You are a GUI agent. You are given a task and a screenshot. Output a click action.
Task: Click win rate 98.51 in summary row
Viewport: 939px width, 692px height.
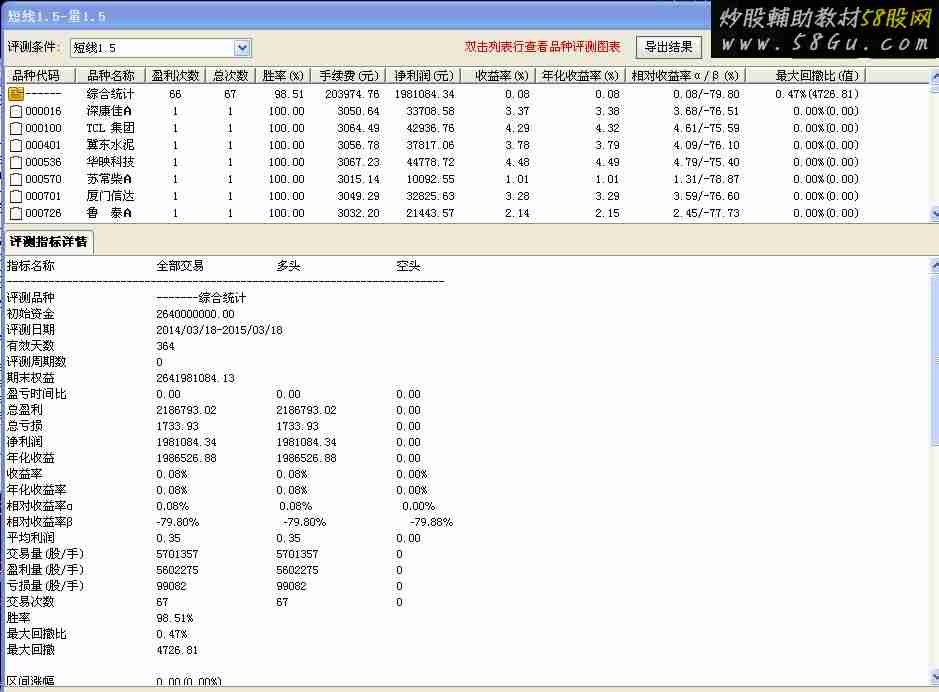click(x=289, y=94)
